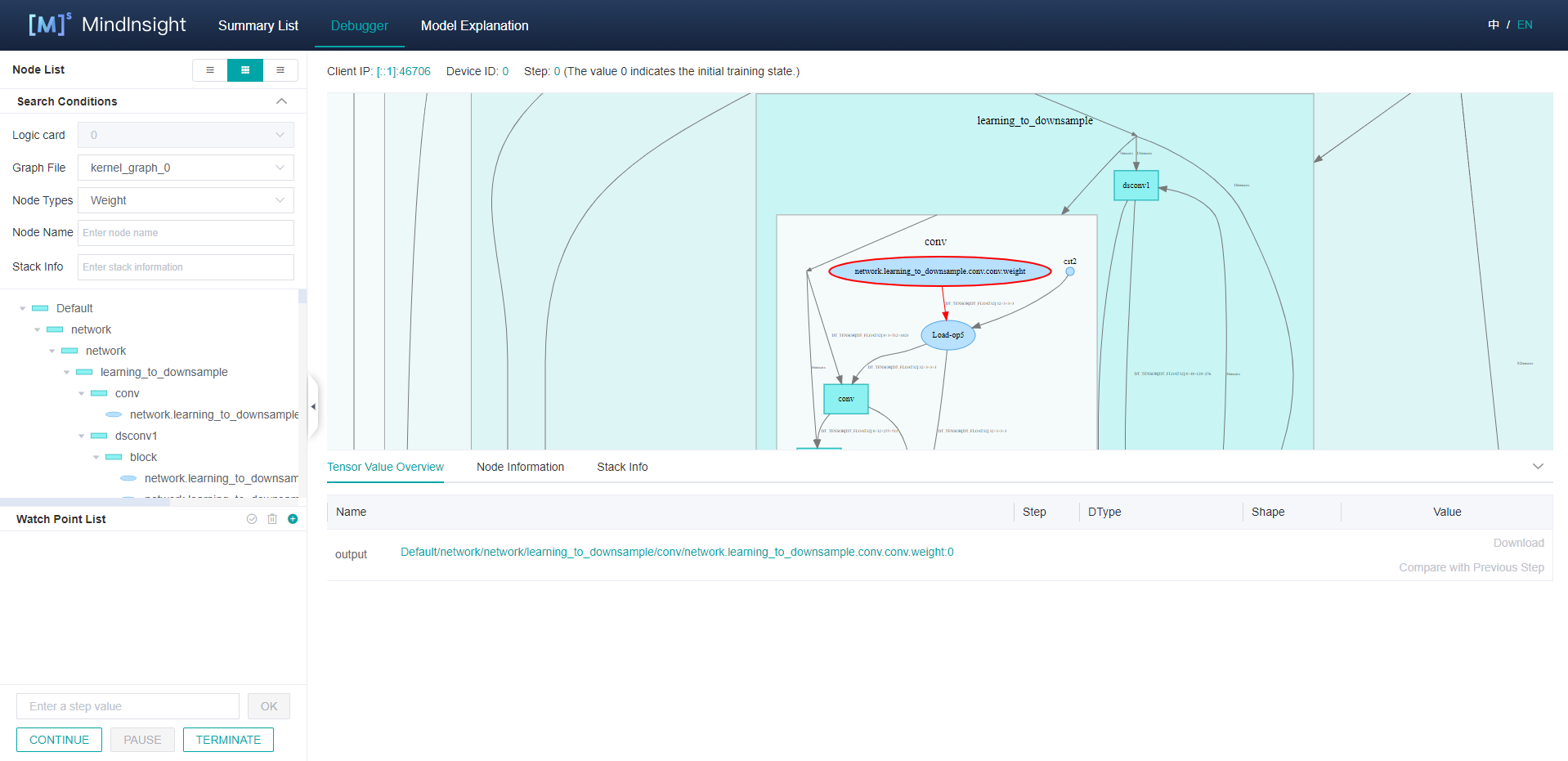Click the left list-view icon in Node List
This screenshot has width=1568, height=761.
click(x=210, y=70)
